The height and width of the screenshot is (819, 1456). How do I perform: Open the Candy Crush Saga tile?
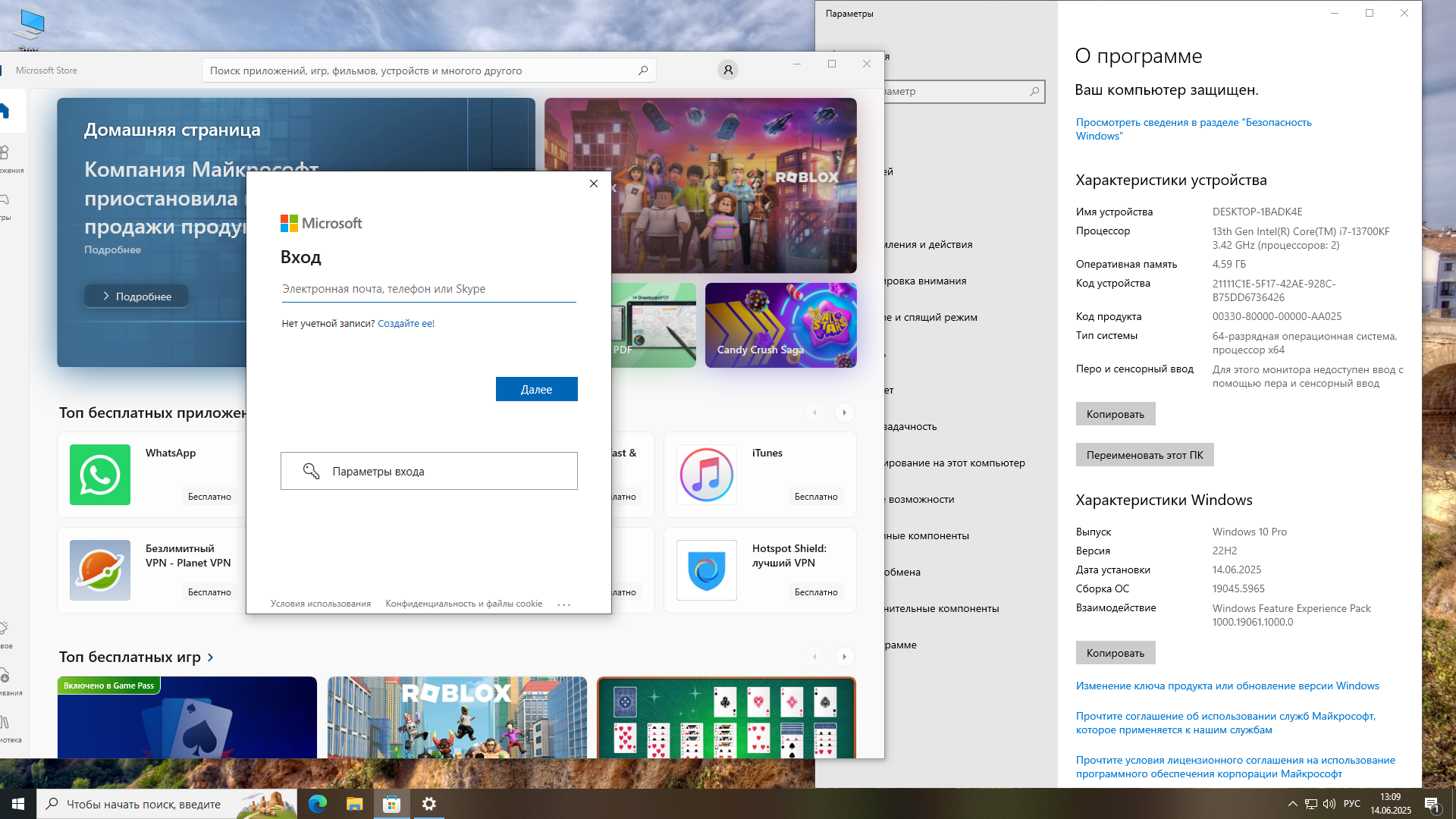click(781, 325)
